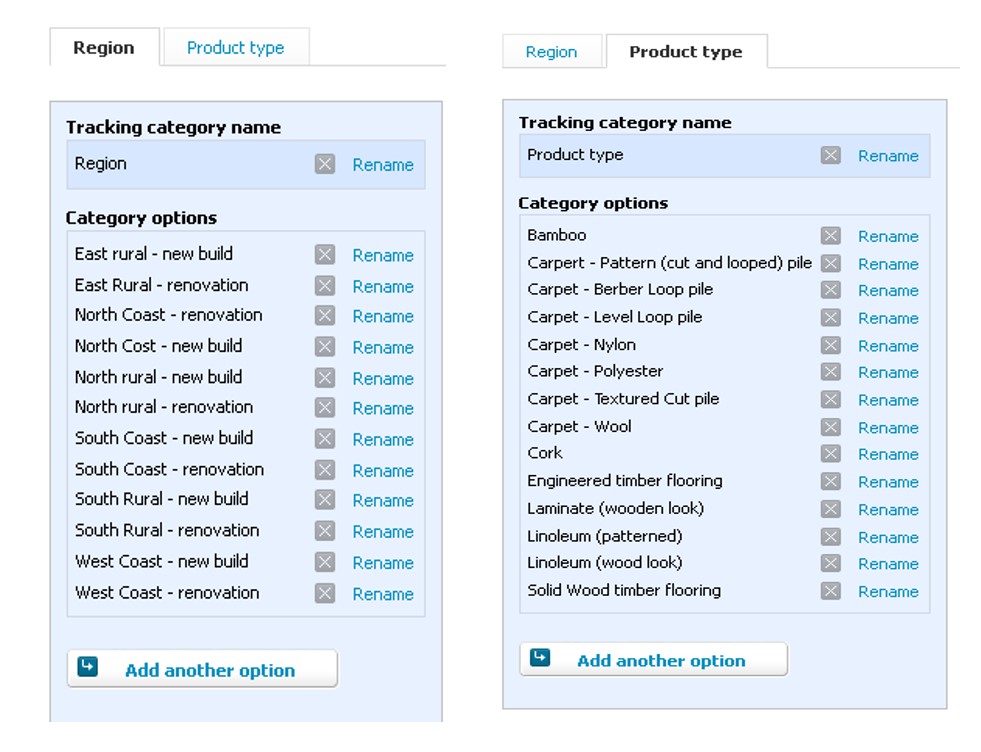Delete the 'South Rural - renovation' region option

tap(325, 531)
